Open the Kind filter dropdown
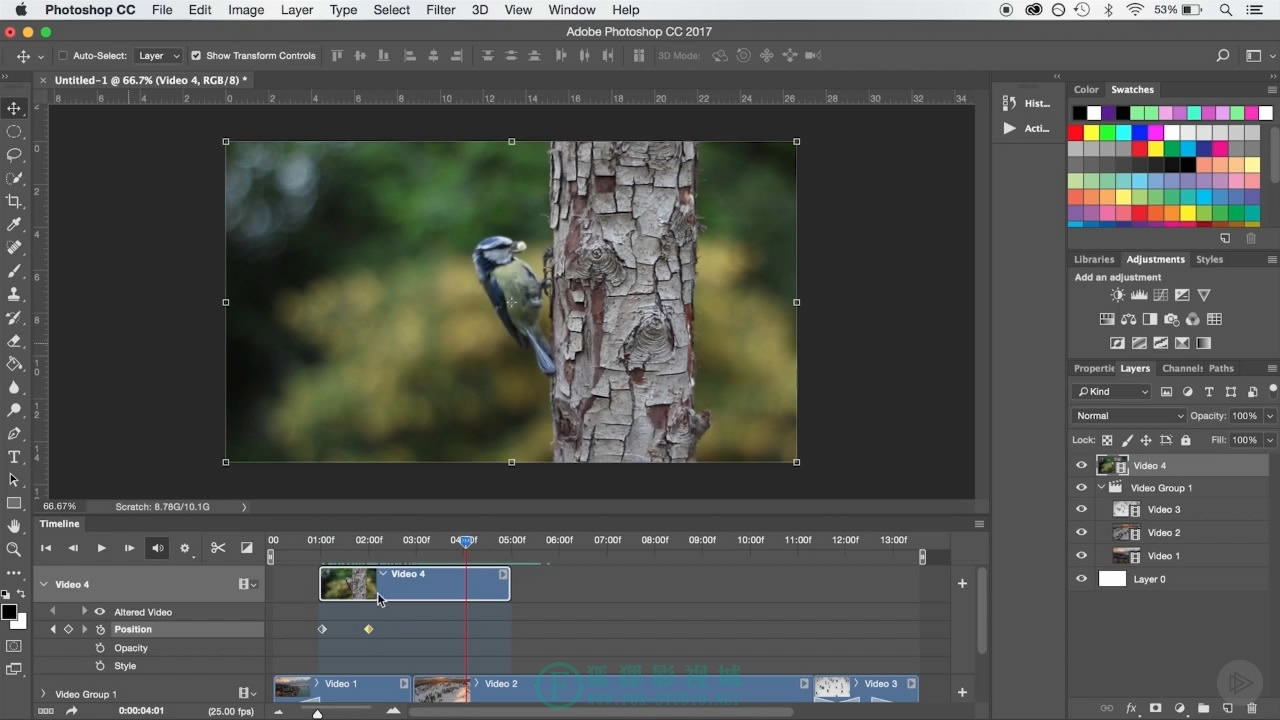 pyautogui.click(x=1111, y=392)
